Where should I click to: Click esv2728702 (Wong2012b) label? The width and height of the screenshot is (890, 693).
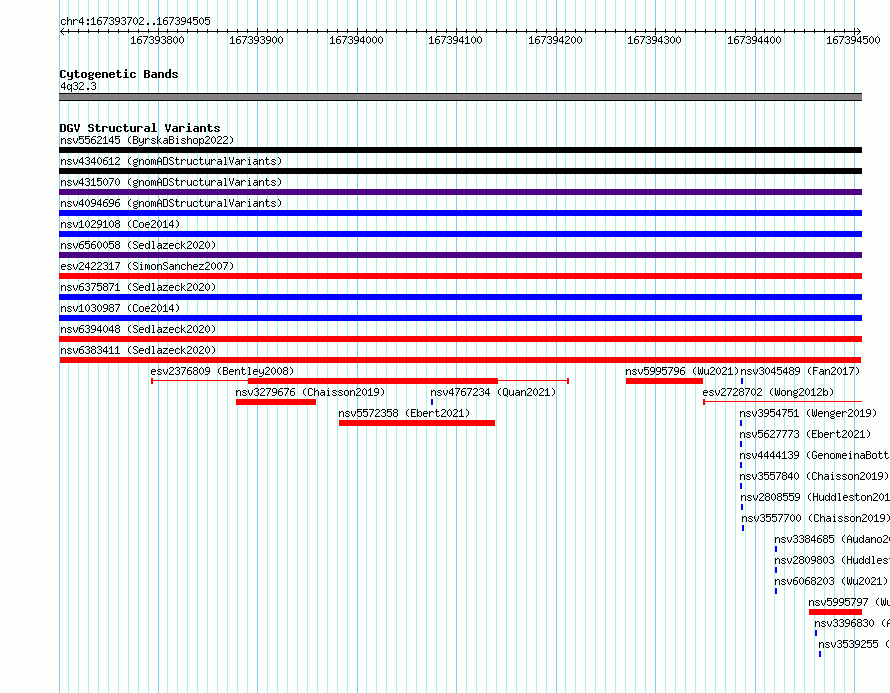768,392
